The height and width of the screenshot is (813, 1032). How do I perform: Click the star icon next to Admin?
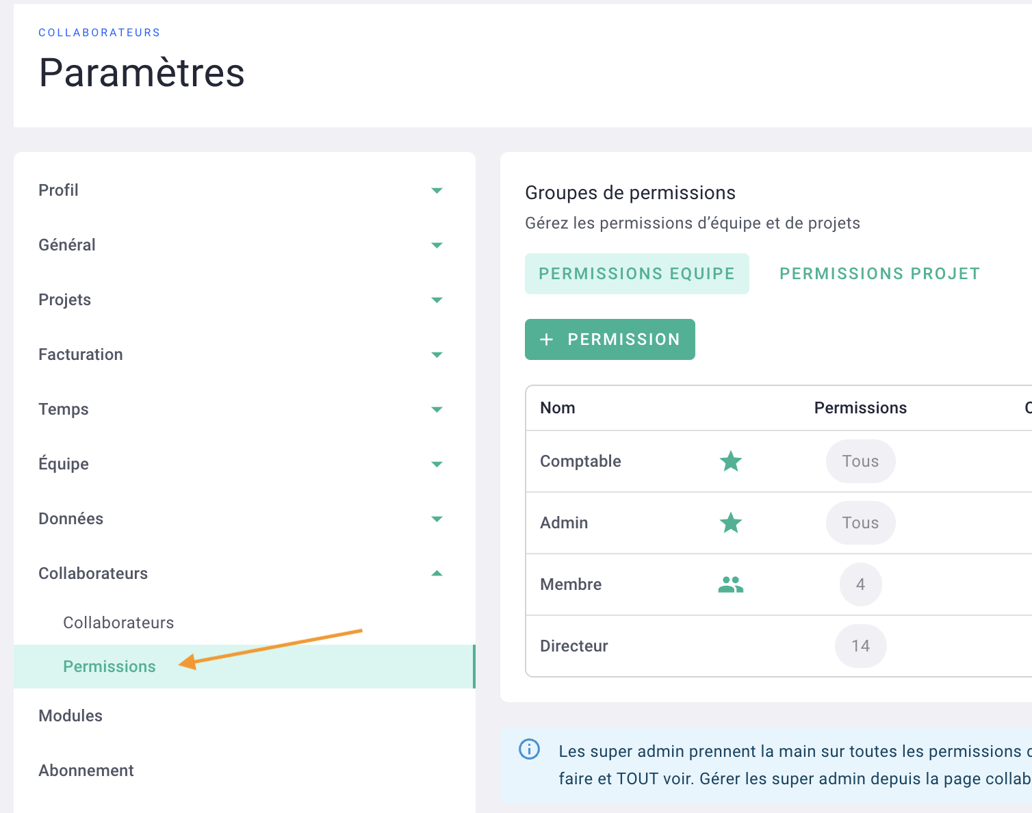pyautogui.click(x=730, y=523)
